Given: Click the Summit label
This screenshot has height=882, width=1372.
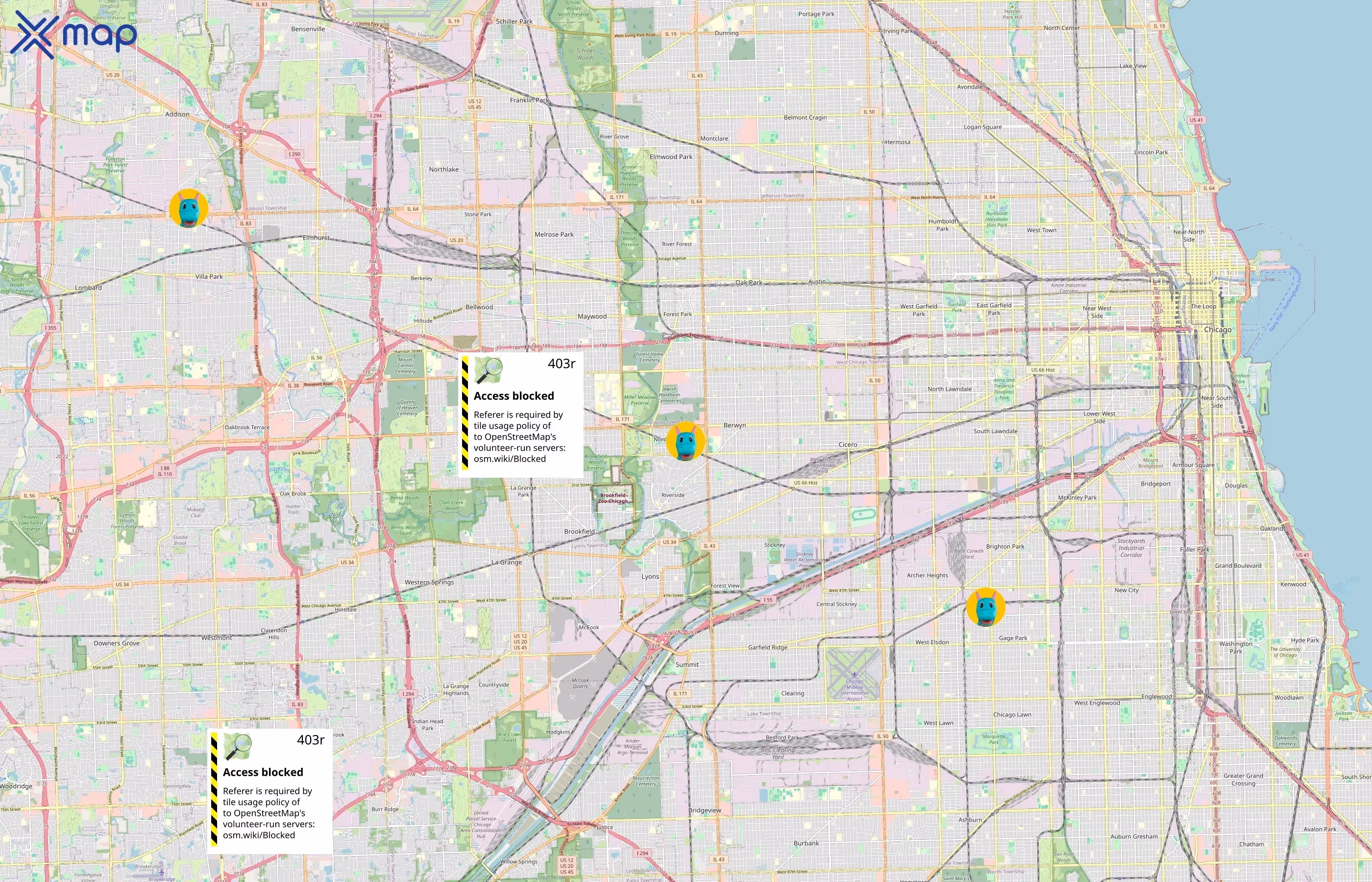Looking at the screenshot, I should 687,664.
